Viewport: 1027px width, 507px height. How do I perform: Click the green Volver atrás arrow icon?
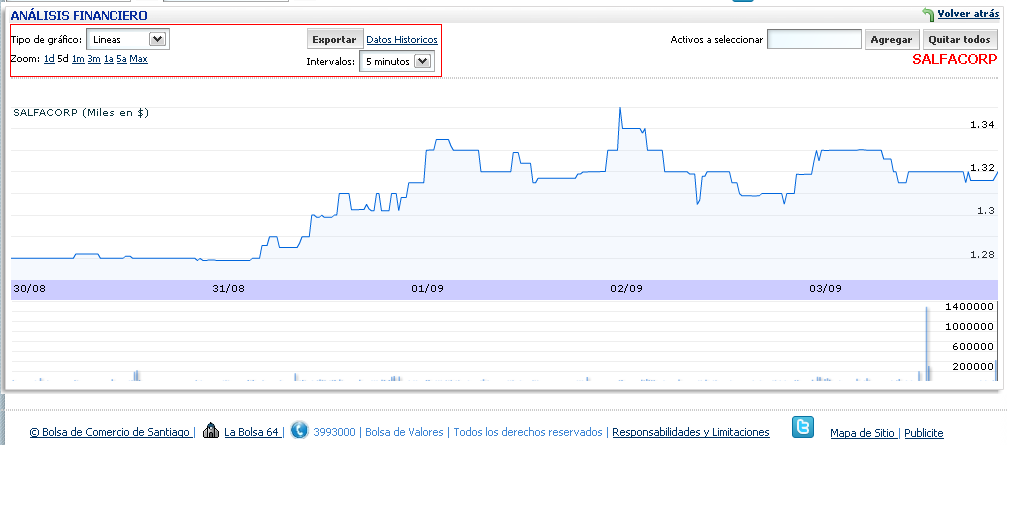(928, 15)
